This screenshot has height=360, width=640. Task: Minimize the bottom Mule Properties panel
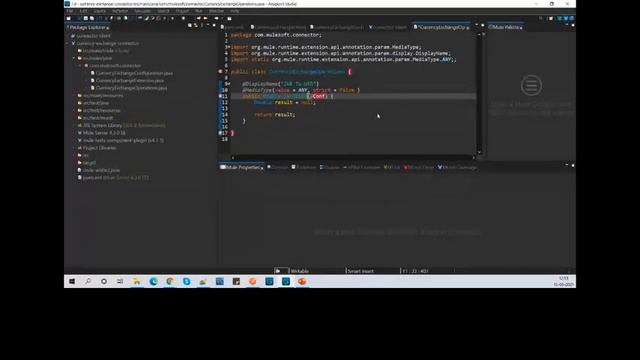567,165
